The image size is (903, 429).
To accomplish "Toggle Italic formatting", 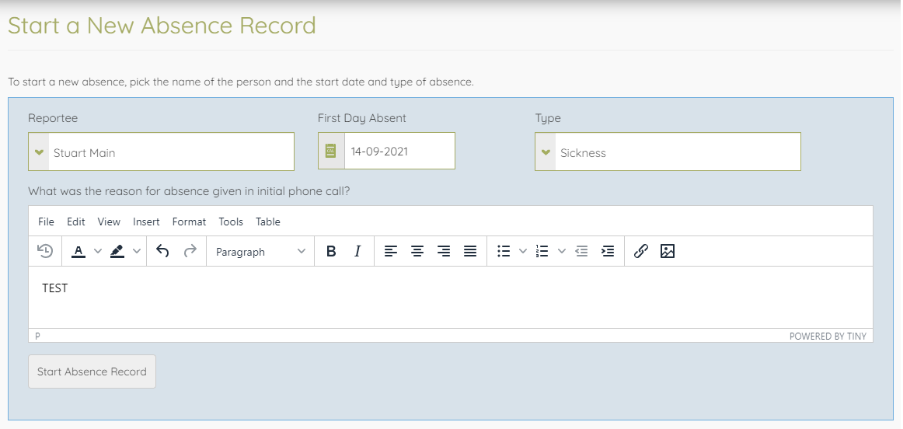I will 358,251.
